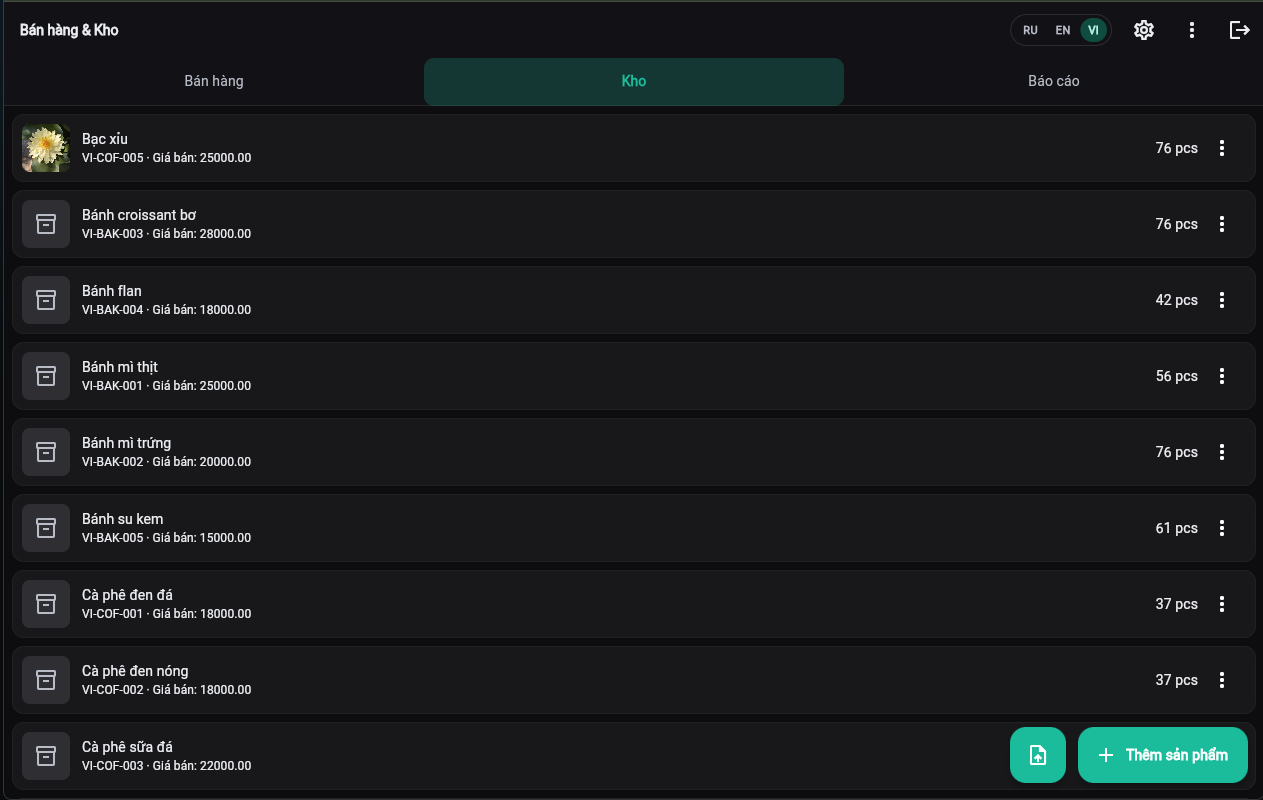The image size is (1263, 800).
Task: Open the three-dot menu for Bánh mì thịt
Action: [1222, 376]
